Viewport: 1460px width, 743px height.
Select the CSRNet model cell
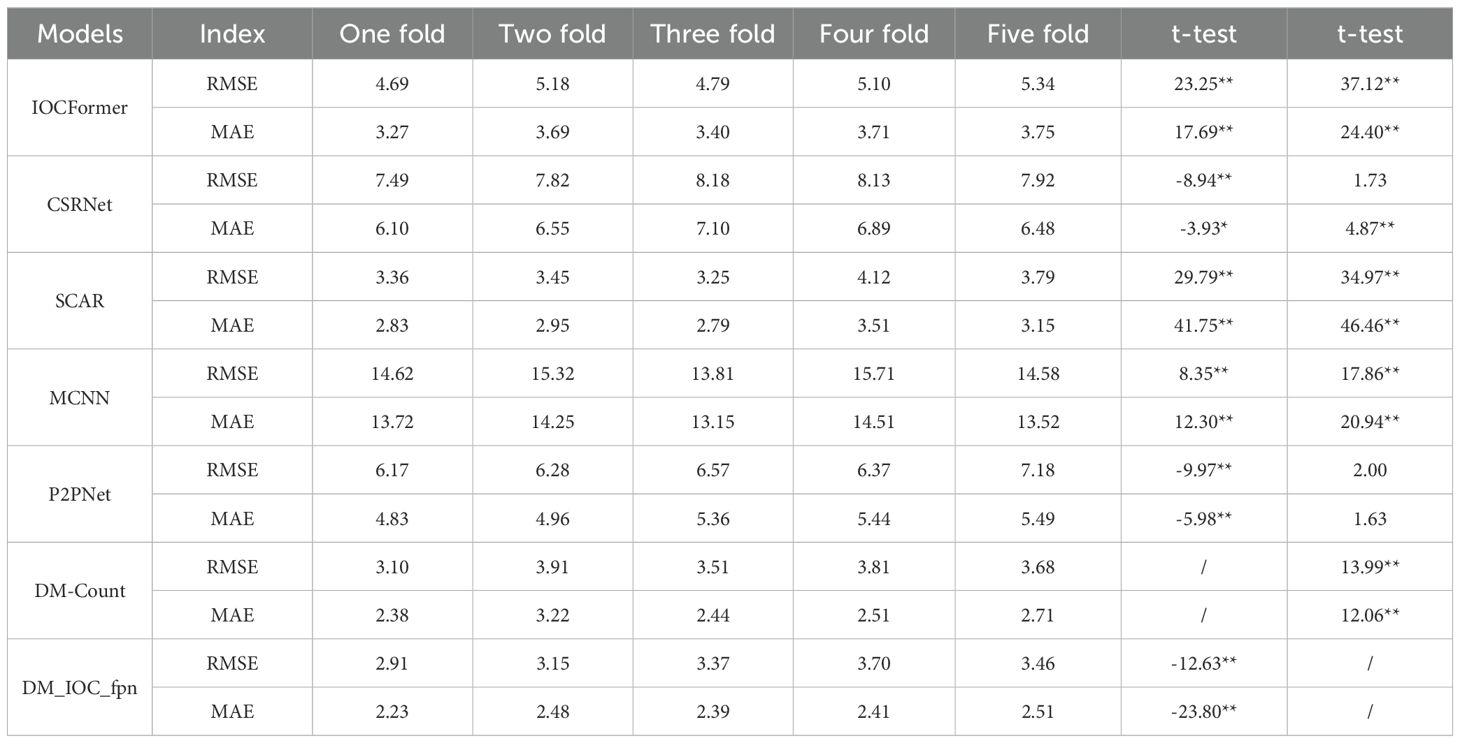[79, 204]
